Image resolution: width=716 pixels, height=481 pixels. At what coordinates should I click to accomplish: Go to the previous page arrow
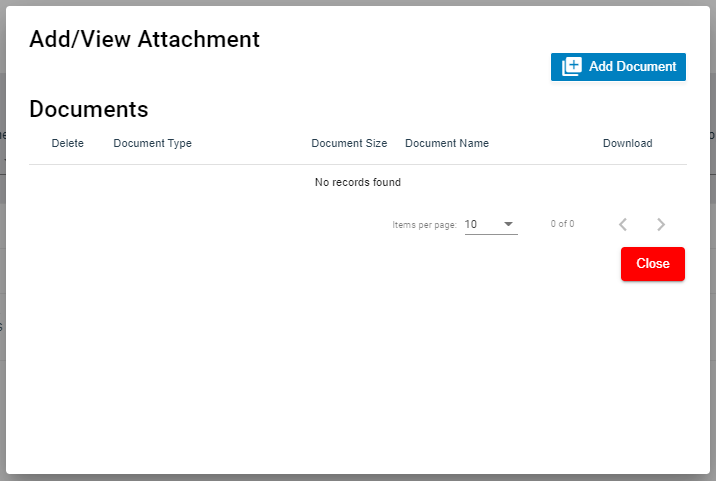(x=623, y=225)
